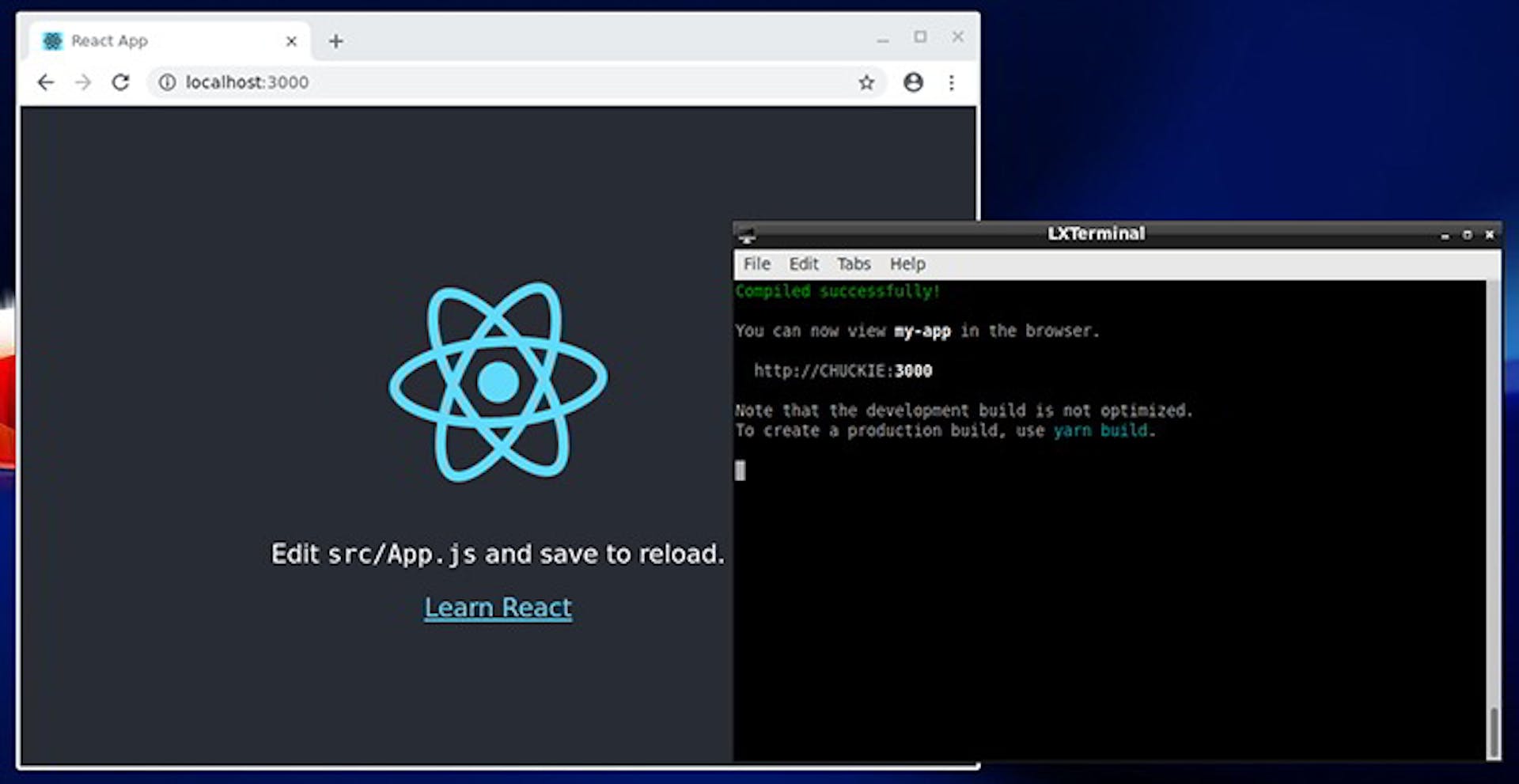The height and width of the screenshot is (784, 1519).
Task: Click the browser forward arrow
Action: [x=83, y=82]
